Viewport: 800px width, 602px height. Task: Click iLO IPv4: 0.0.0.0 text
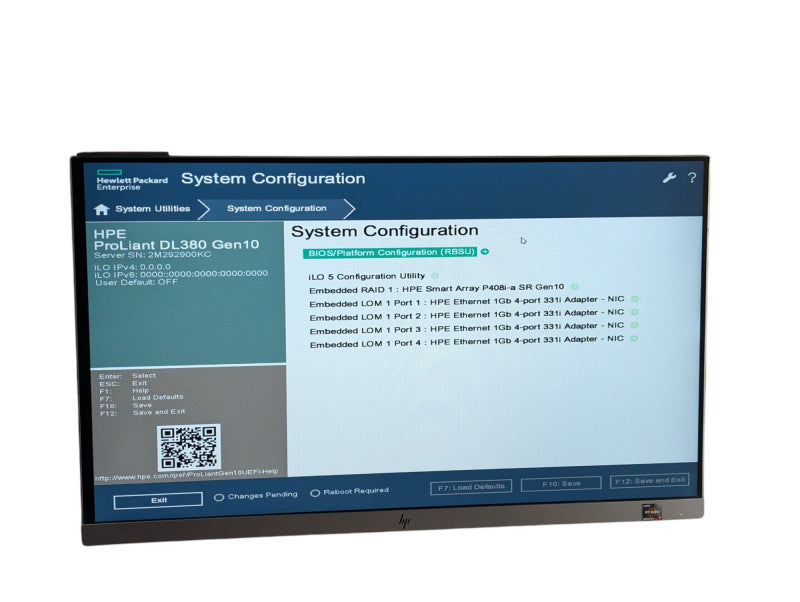133,267
